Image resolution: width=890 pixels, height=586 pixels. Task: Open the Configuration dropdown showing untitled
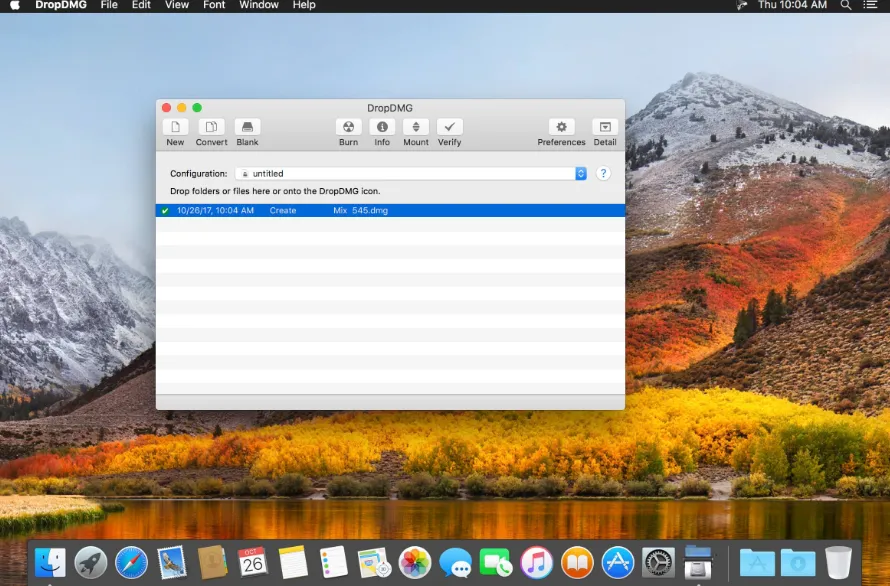click(x=411, y=174)
